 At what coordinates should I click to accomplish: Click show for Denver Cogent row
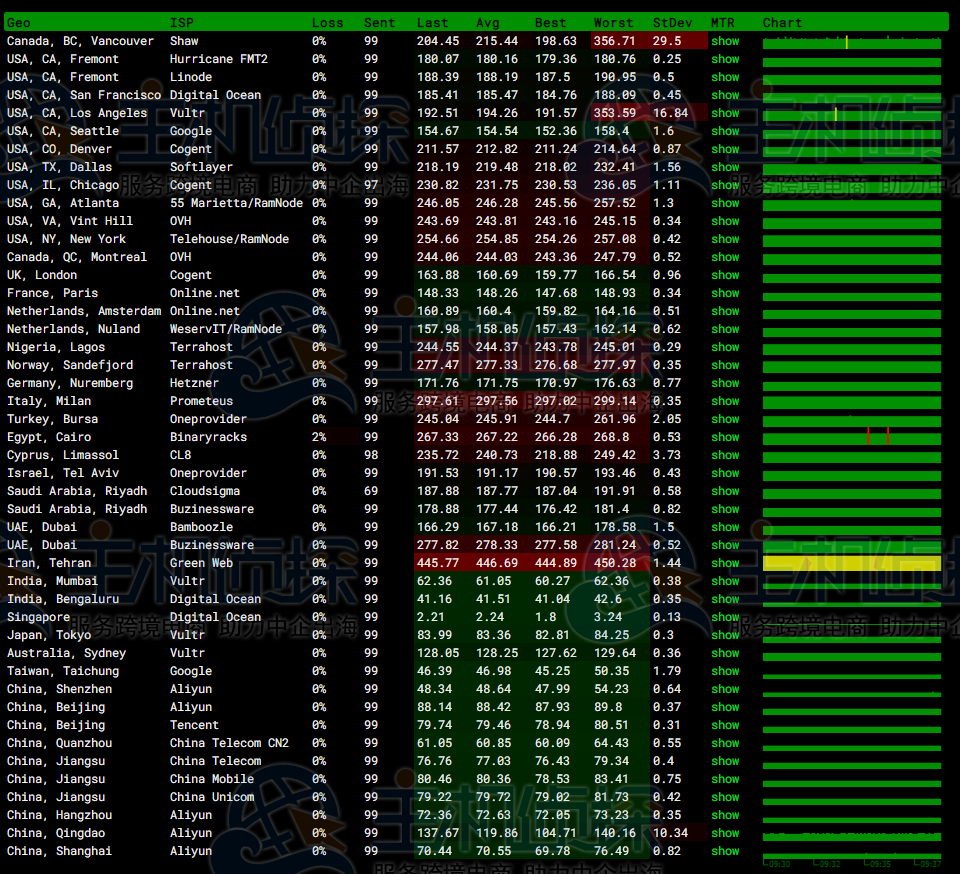point(725,149)
